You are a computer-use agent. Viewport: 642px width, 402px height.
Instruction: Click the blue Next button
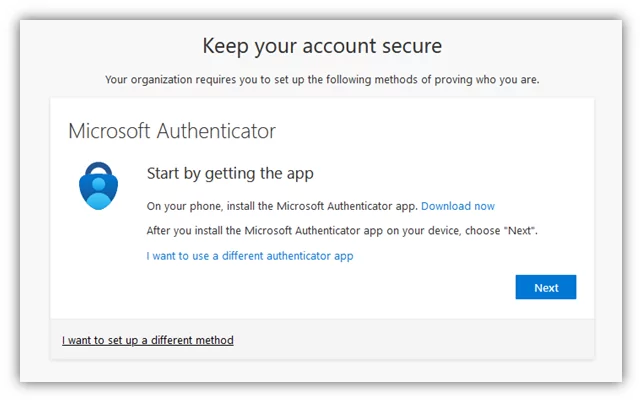point(546,287)
